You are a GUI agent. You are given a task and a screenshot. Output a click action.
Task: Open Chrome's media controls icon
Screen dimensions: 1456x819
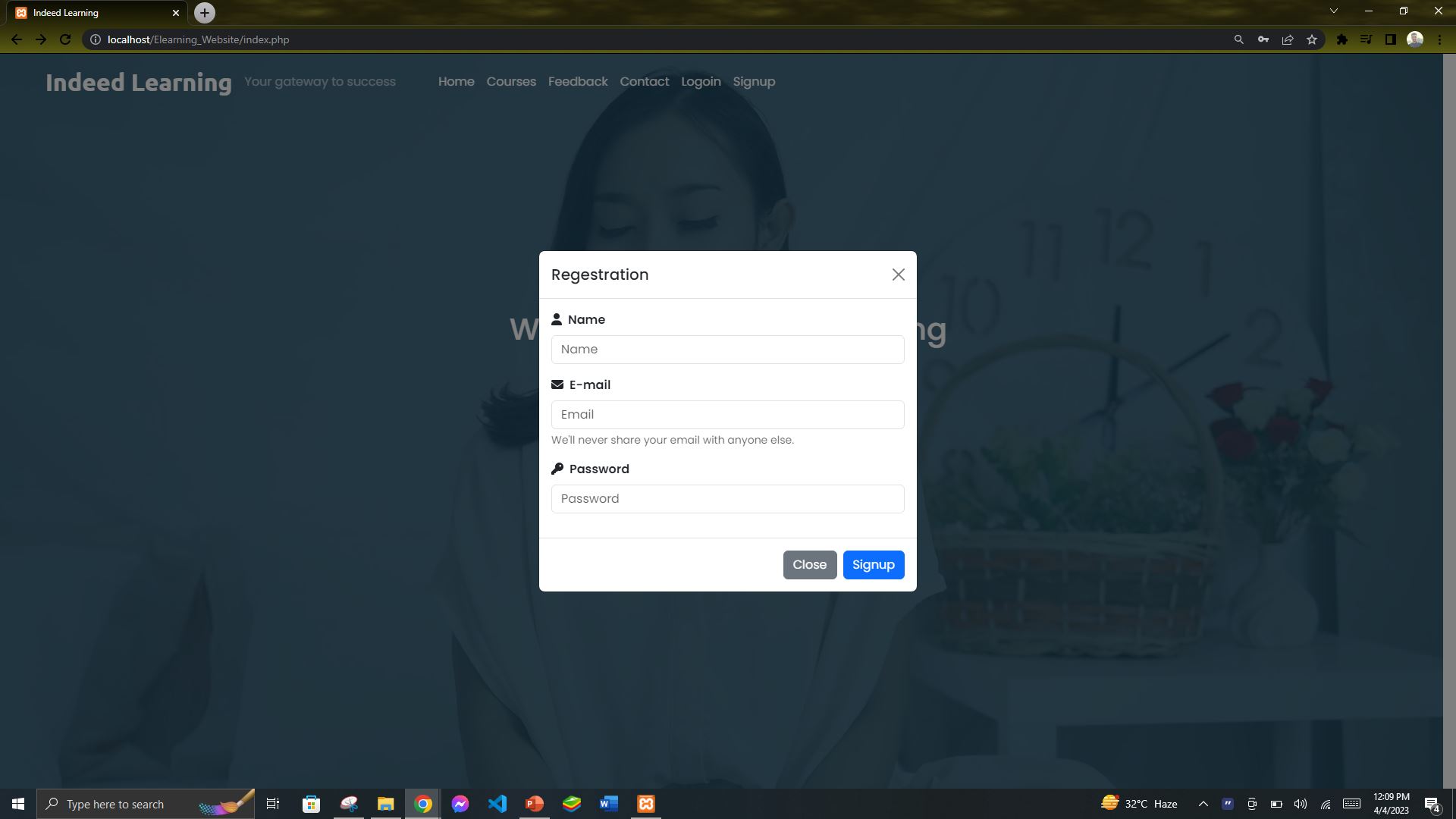coord(1367,39)
